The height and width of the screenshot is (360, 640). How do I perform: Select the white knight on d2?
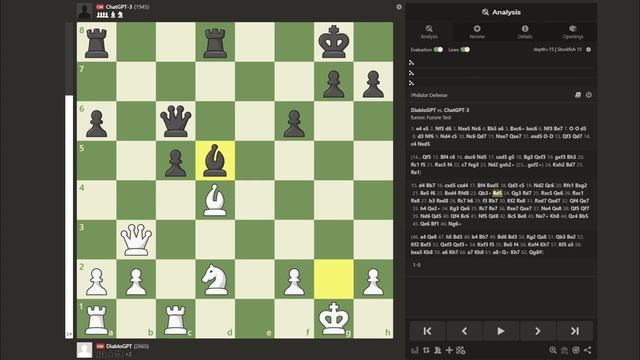point(215,279)
